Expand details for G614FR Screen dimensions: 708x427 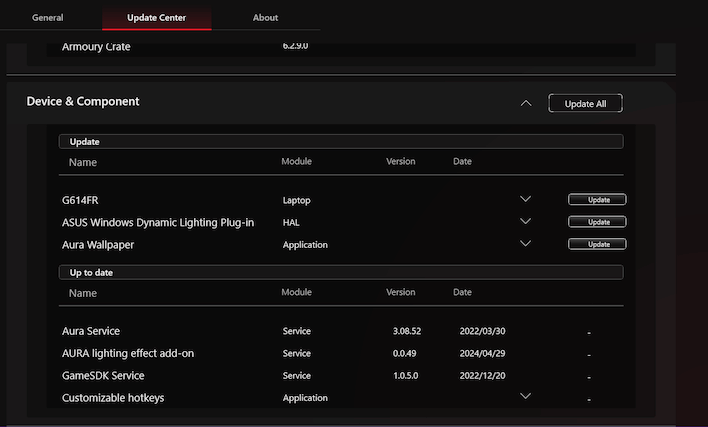click(x=525, y=199)
